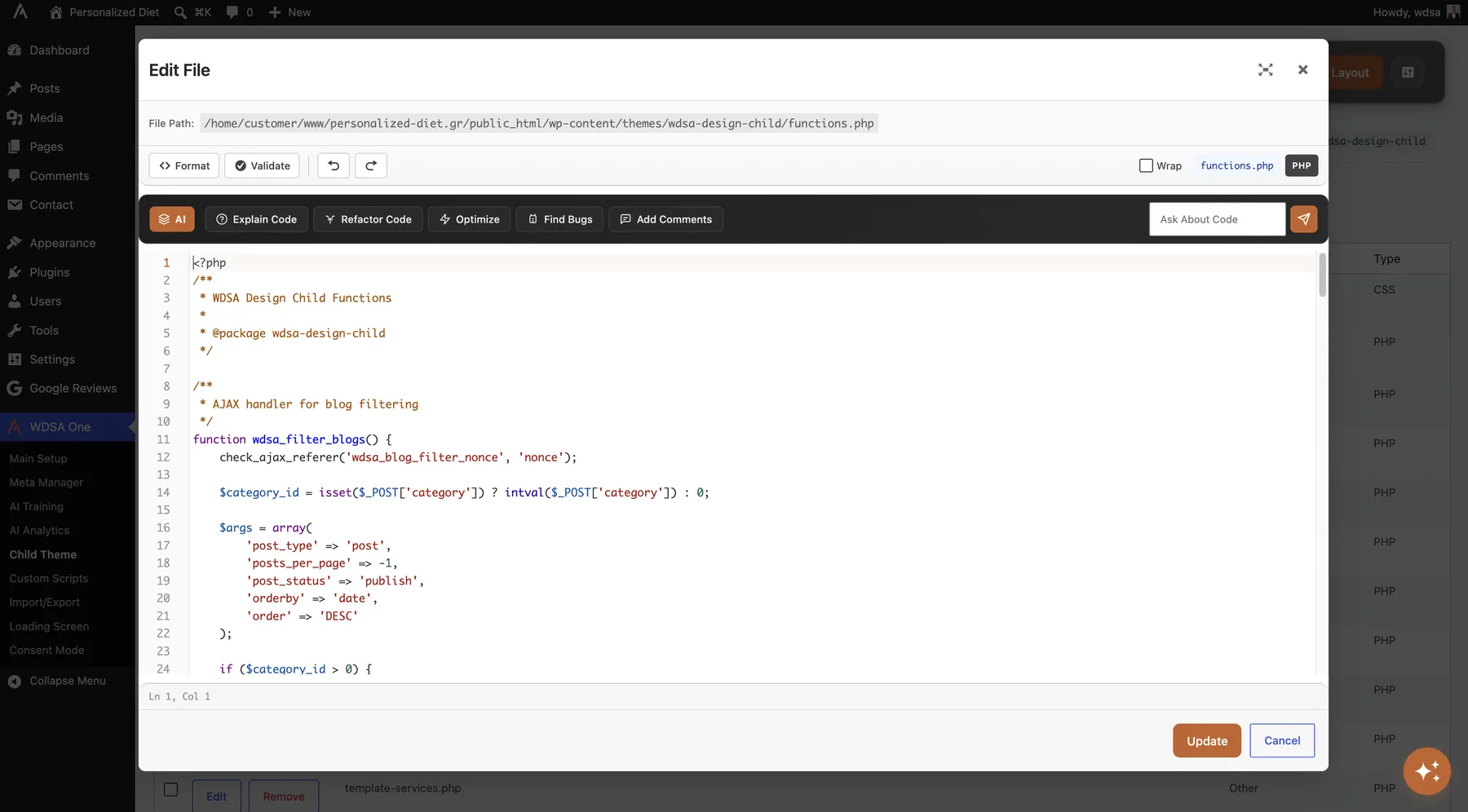Image resolution: width=1468 pixels, height=812 pixels.
Task: Click the redo arrow button
Action: (x=371, y=165)
